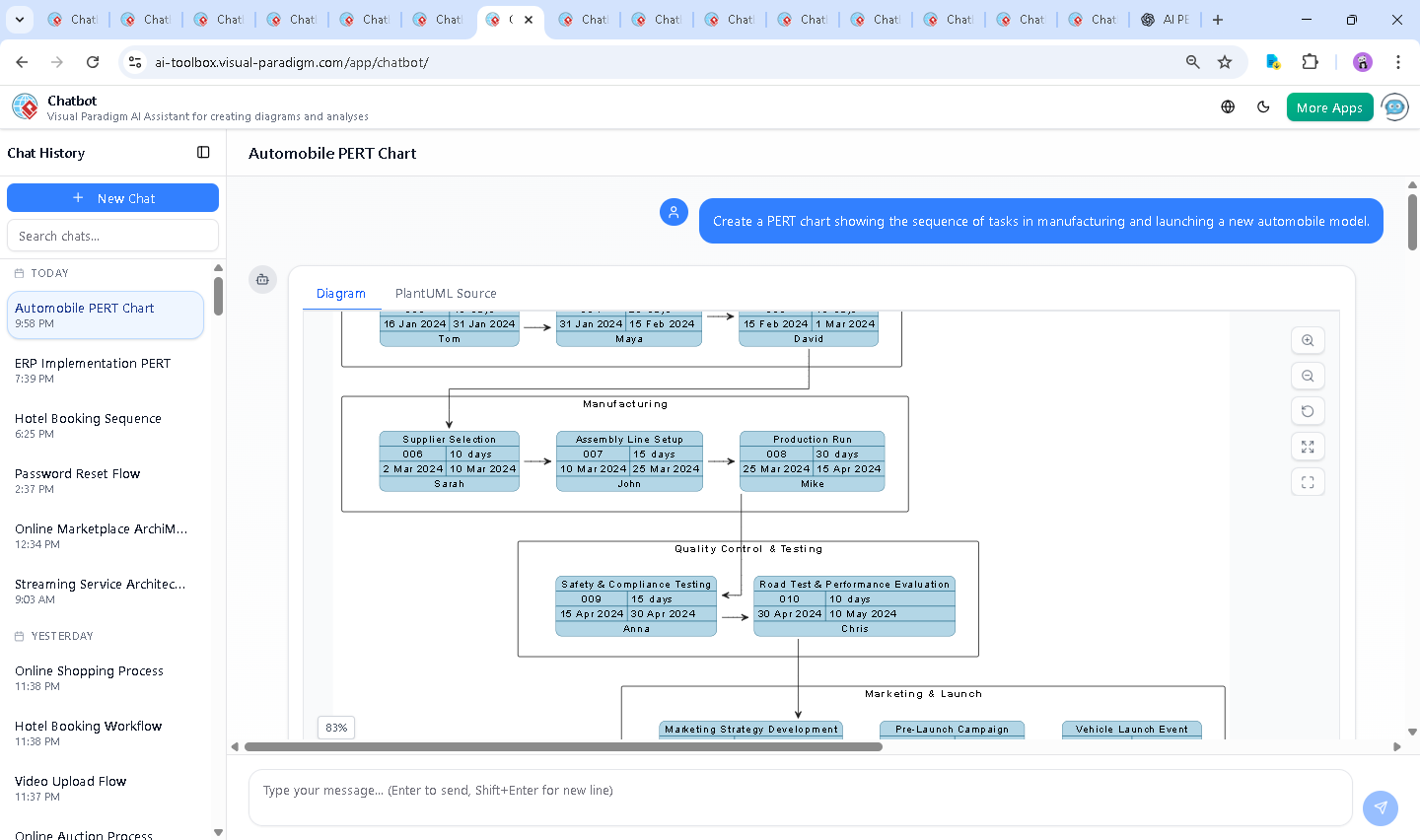This screenshot has width=1420, height=840.
Task: Send the message with paper plane icon
Action: point(1380,807)
